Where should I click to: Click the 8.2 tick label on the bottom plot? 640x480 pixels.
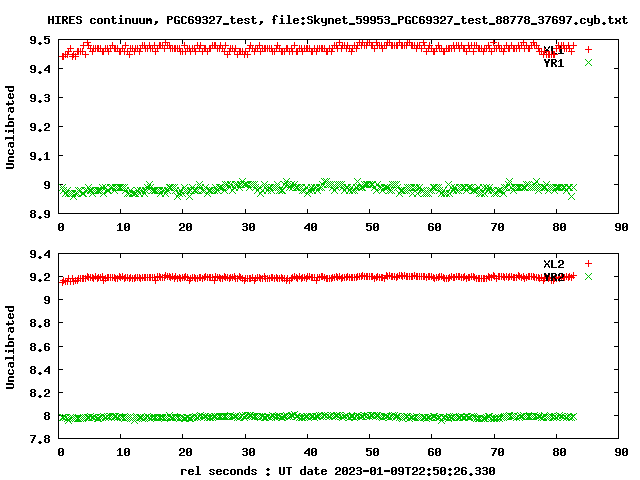[x=40, y=393]
